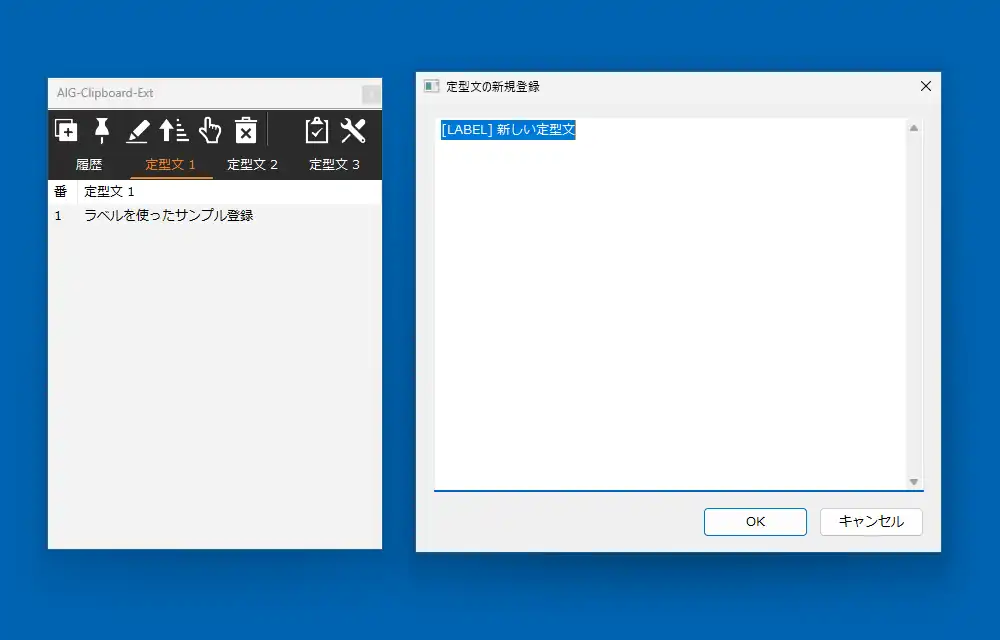This screenshot has height=640, width=1000.
Task: Toggle the pin (always on top) icon
Action: 102,130
